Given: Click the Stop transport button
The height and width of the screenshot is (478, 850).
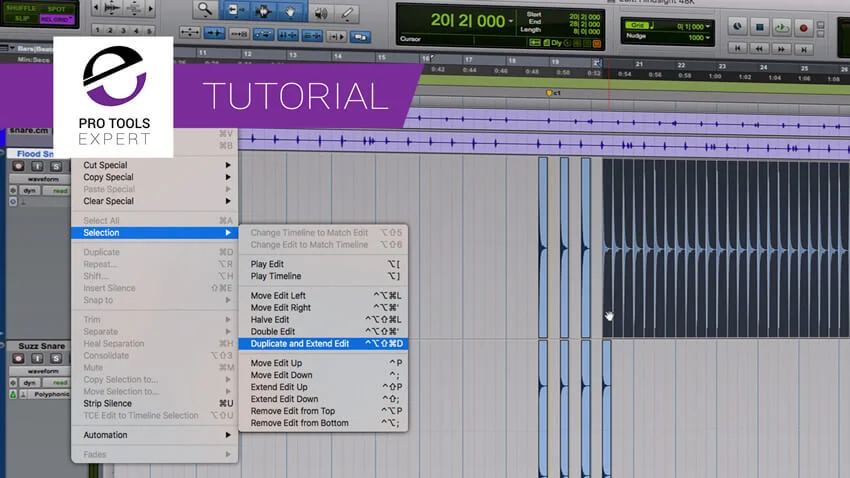Looking at the screenshot, I should coord(759,27).
